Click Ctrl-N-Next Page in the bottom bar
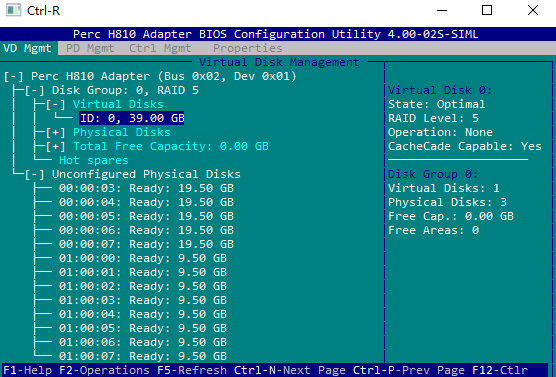556x377 pixels. [x=290, y=371]
